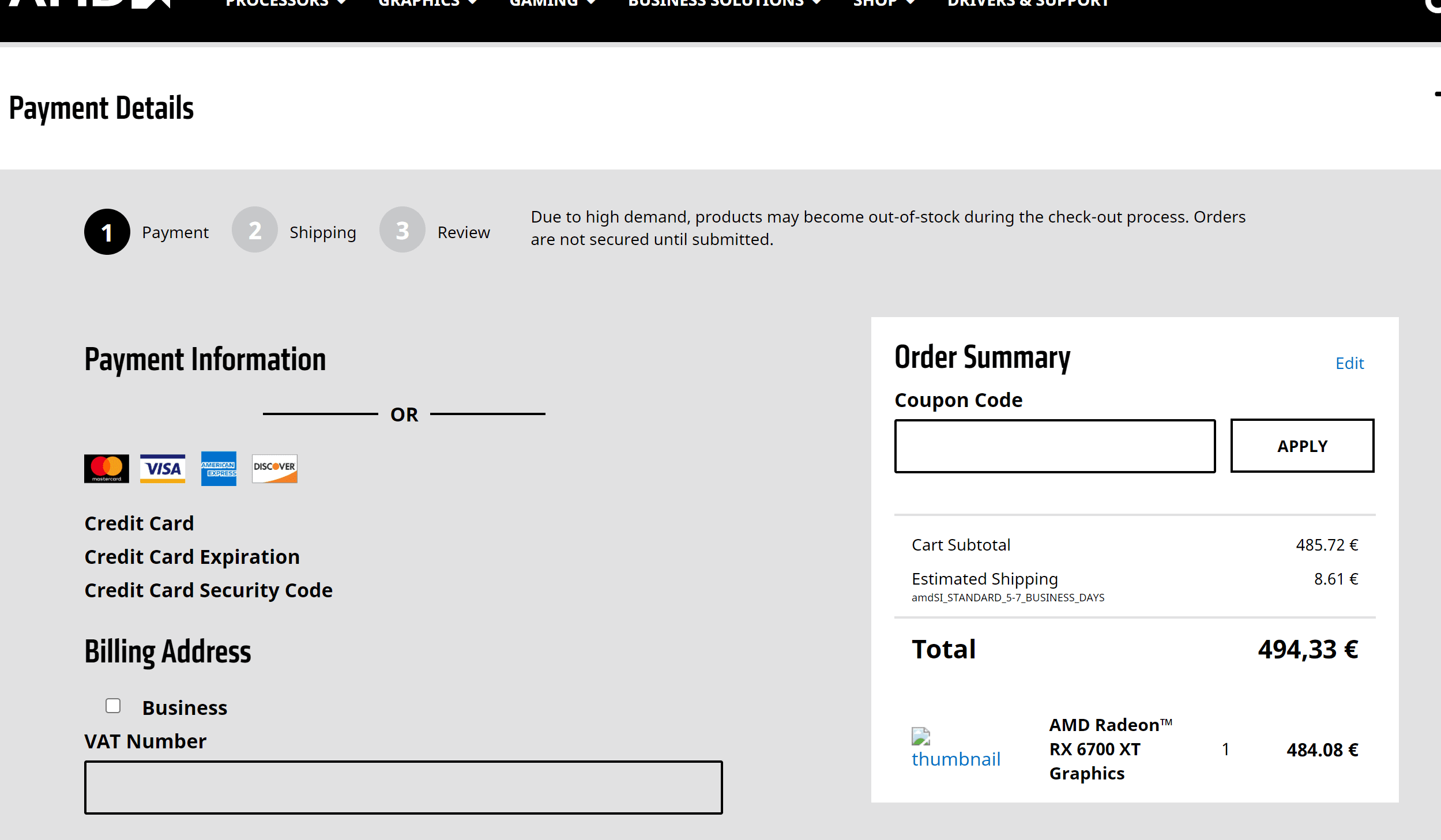The height and width of the screenshot is (840, 1441).
Task: Click the Visa card icon
Action: [x=163, y=469]
